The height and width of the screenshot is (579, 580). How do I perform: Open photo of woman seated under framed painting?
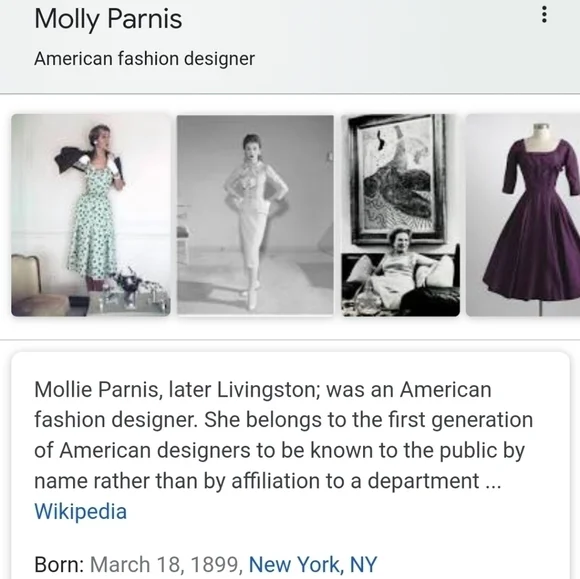pyautogui.click(x=401, y=215)
